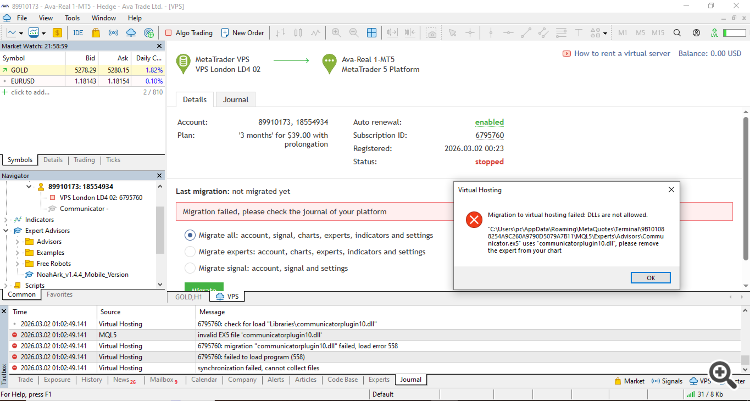750x401 pixels.
Task: Expand Indicators node in Navigator
Action: click(6, 220)
